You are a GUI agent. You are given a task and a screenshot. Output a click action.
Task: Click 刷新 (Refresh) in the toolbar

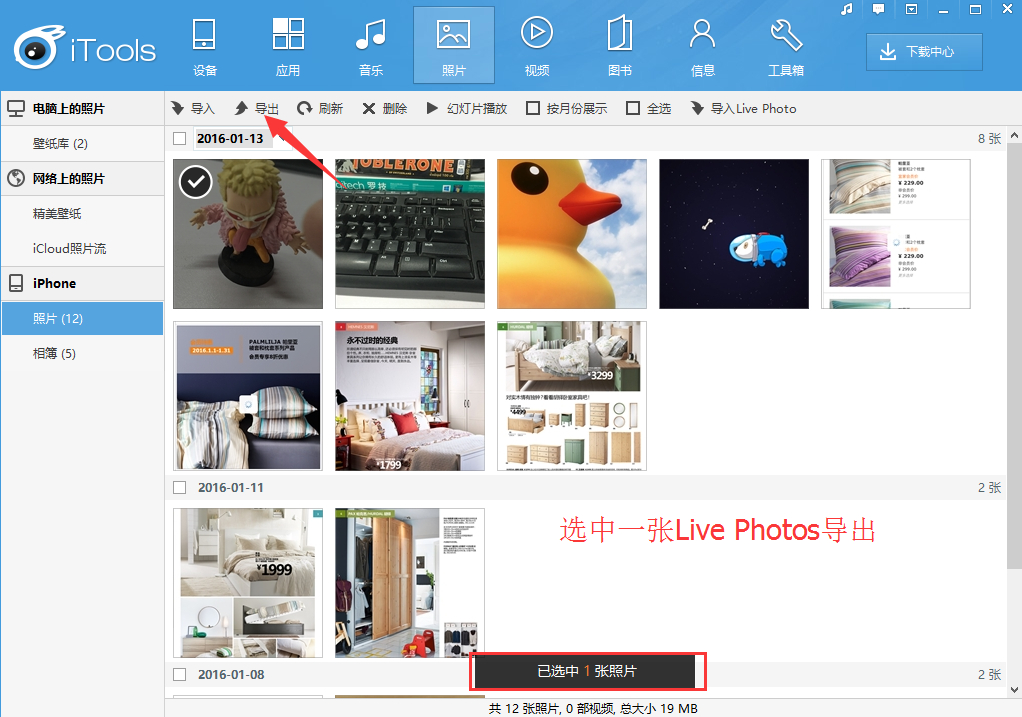click(320, 108)
